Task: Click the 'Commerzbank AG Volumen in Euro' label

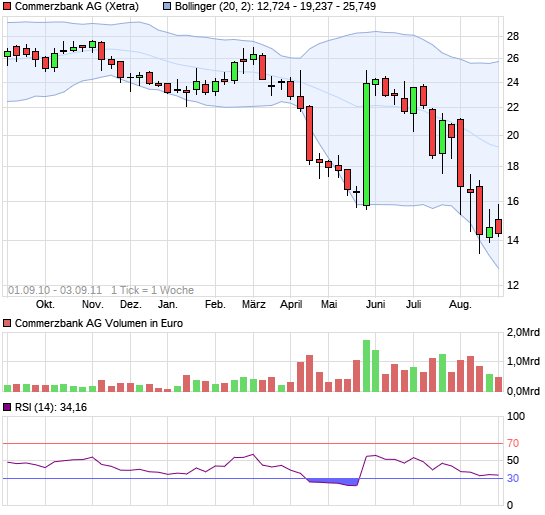Action: coord(99,323)
